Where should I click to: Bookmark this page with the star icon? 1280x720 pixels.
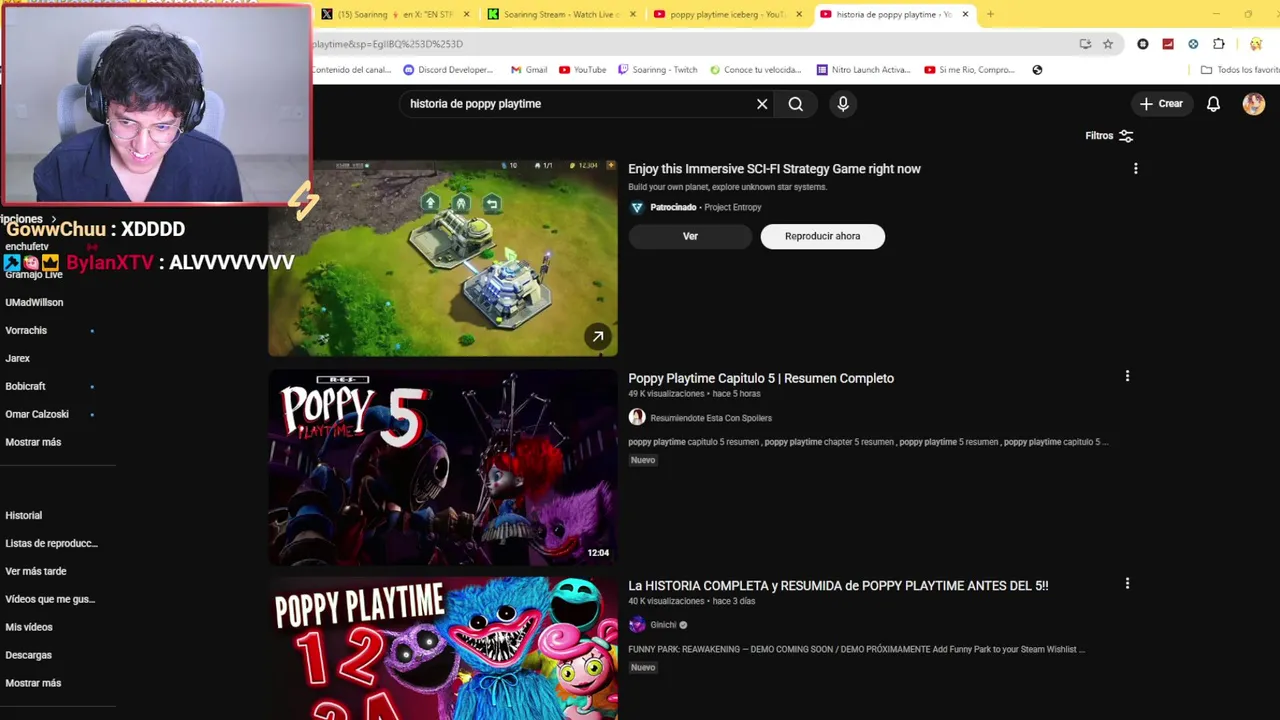[1108, 44]
